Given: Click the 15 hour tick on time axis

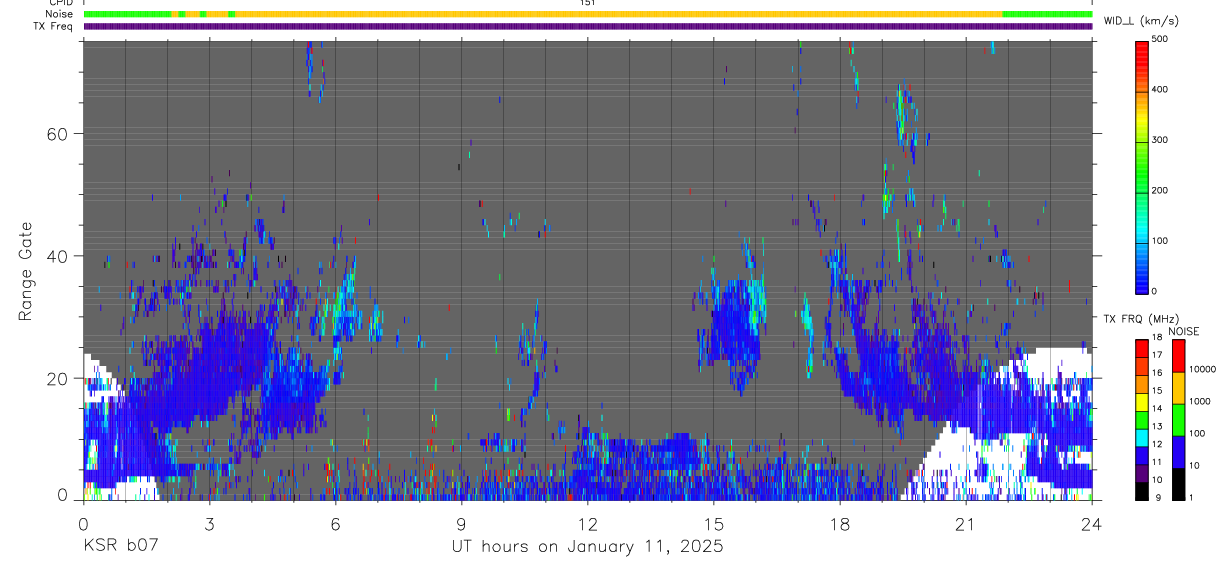Looking at the screenshot, I should pyautogui.click(x=714, y=524).
